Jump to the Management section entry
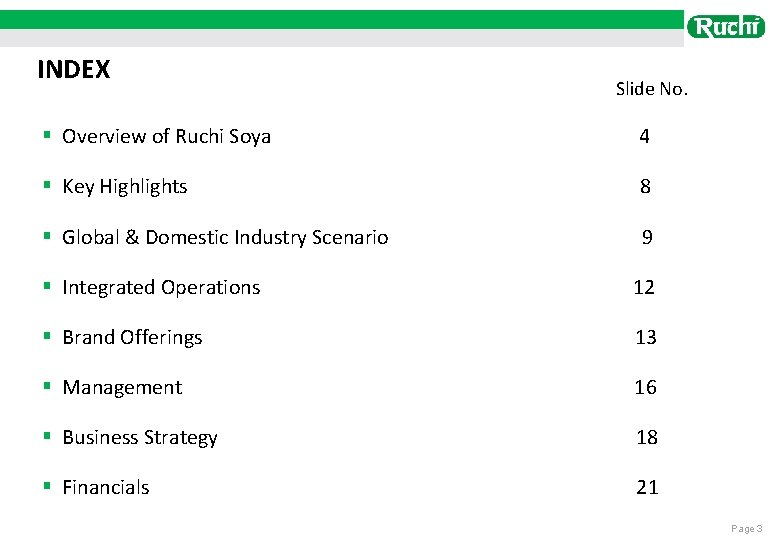This screenshot has width=780, height=540. (x=122, y=388)
